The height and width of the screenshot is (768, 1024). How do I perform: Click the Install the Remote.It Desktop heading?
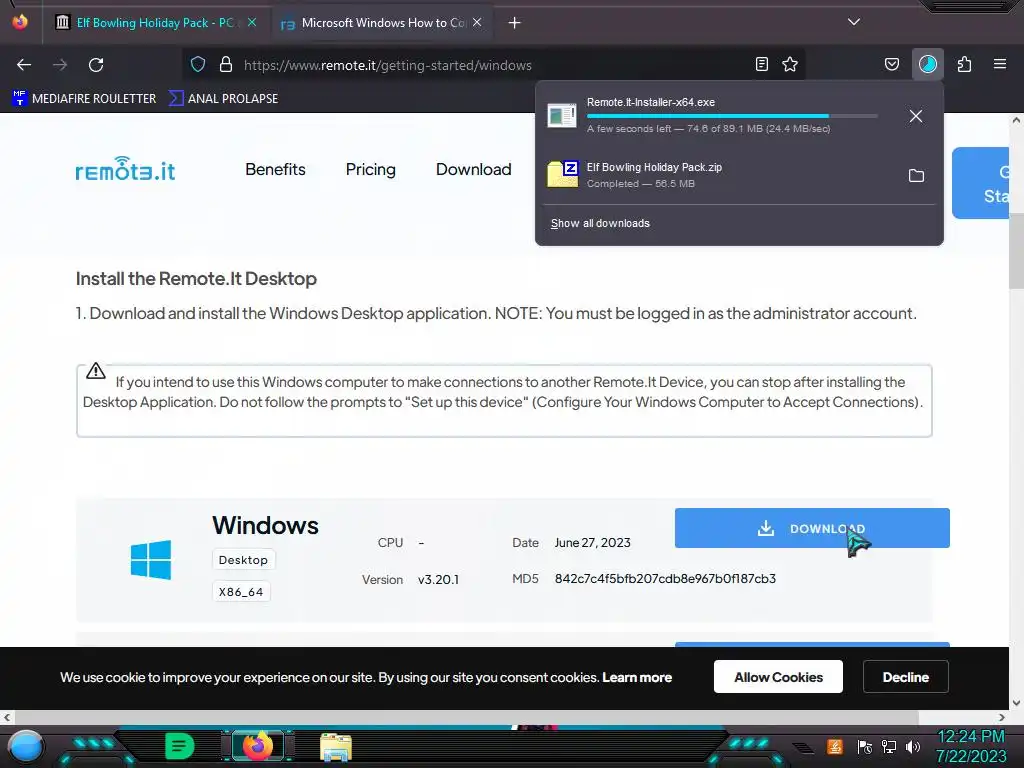tap(196, 279)
